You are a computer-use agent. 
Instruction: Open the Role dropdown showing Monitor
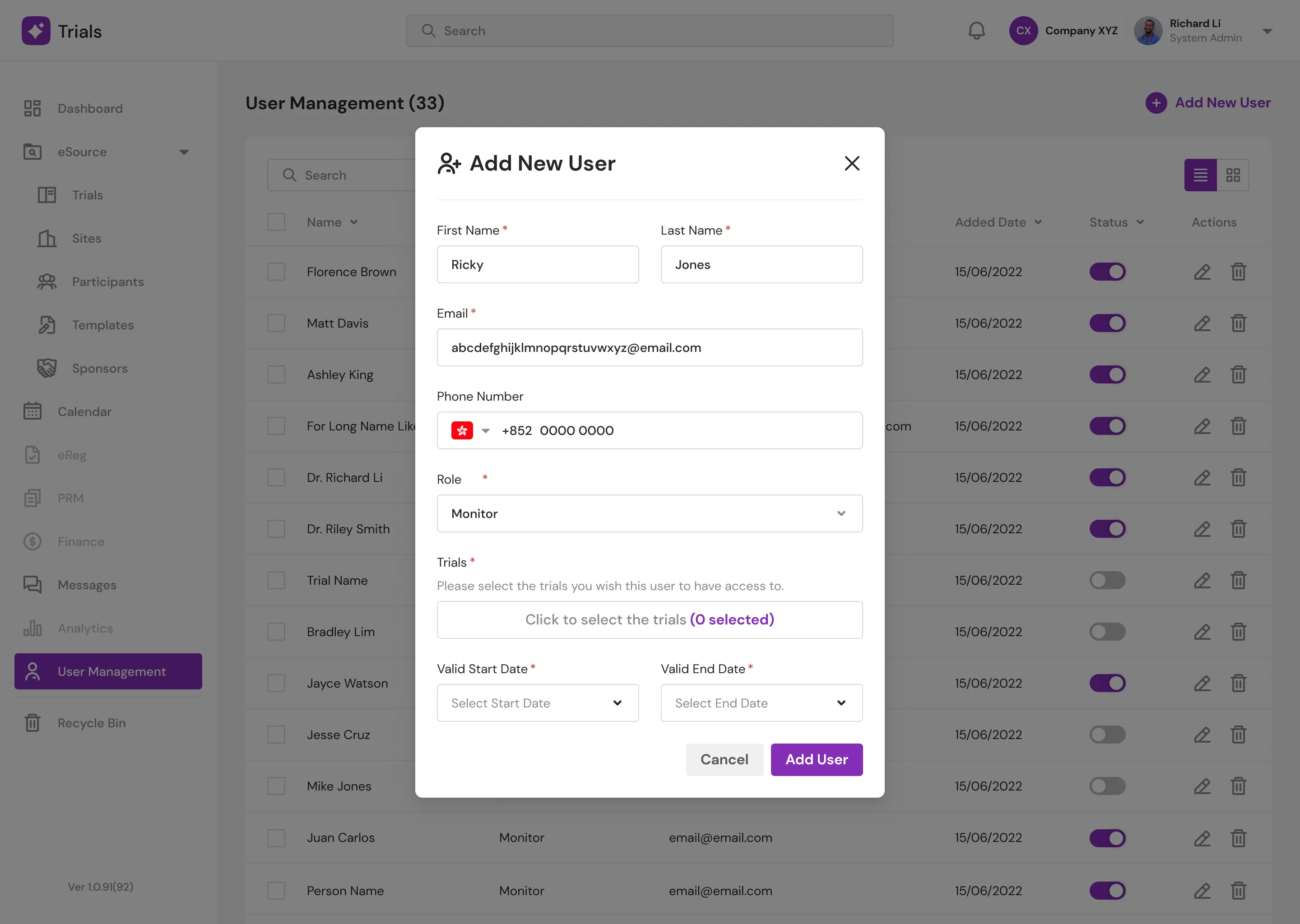click(650, 513)
